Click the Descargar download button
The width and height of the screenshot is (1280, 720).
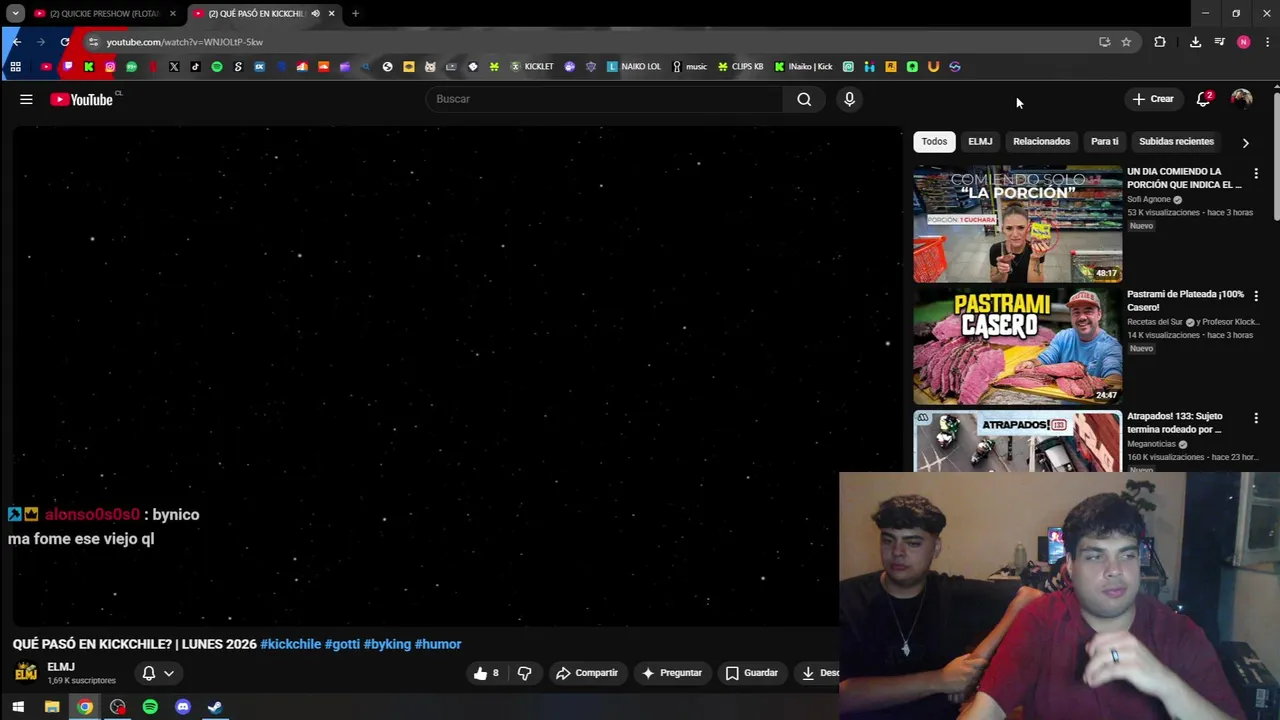pos(819,673)
